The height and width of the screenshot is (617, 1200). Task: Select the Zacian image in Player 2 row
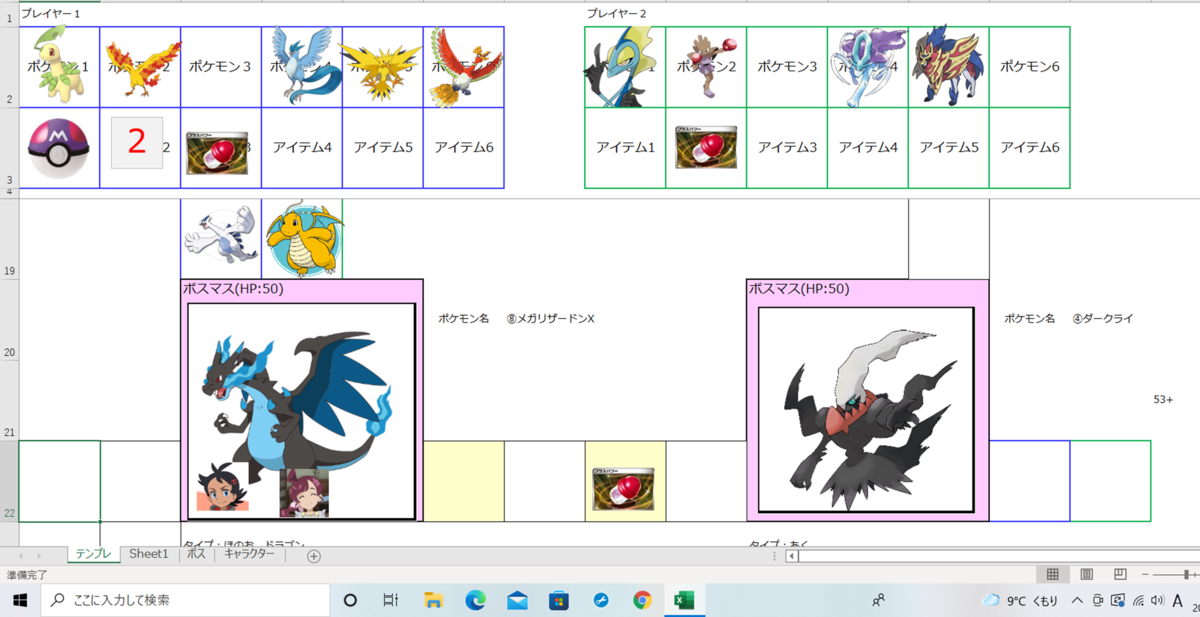[947, 66]
